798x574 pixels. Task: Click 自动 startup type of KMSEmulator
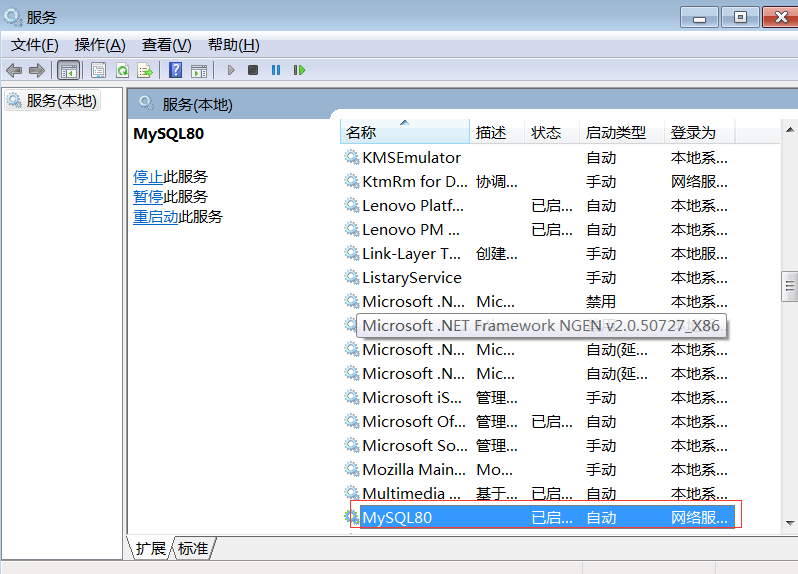click(601, 158)
